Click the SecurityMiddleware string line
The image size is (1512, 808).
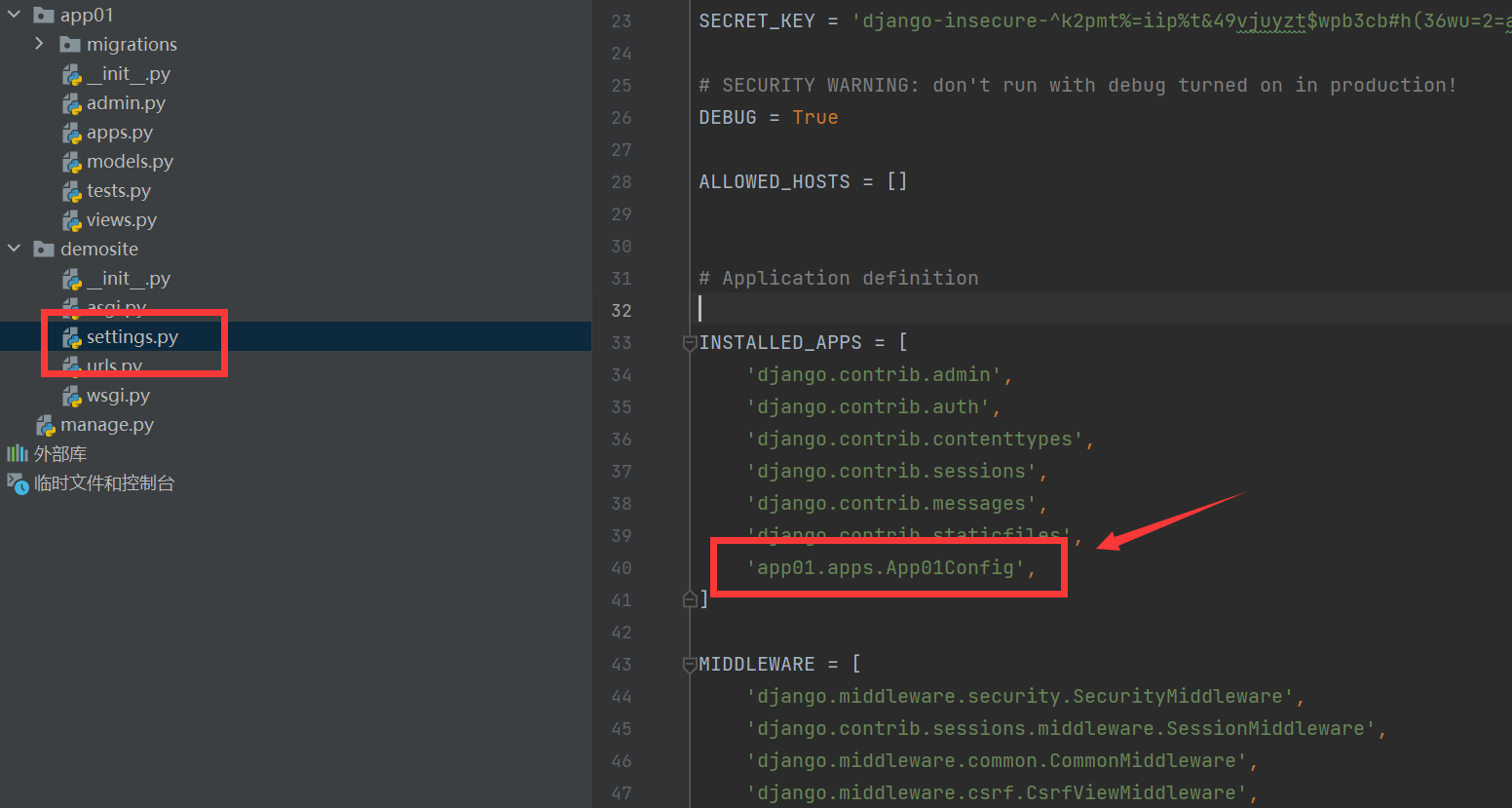point(1020,696)
